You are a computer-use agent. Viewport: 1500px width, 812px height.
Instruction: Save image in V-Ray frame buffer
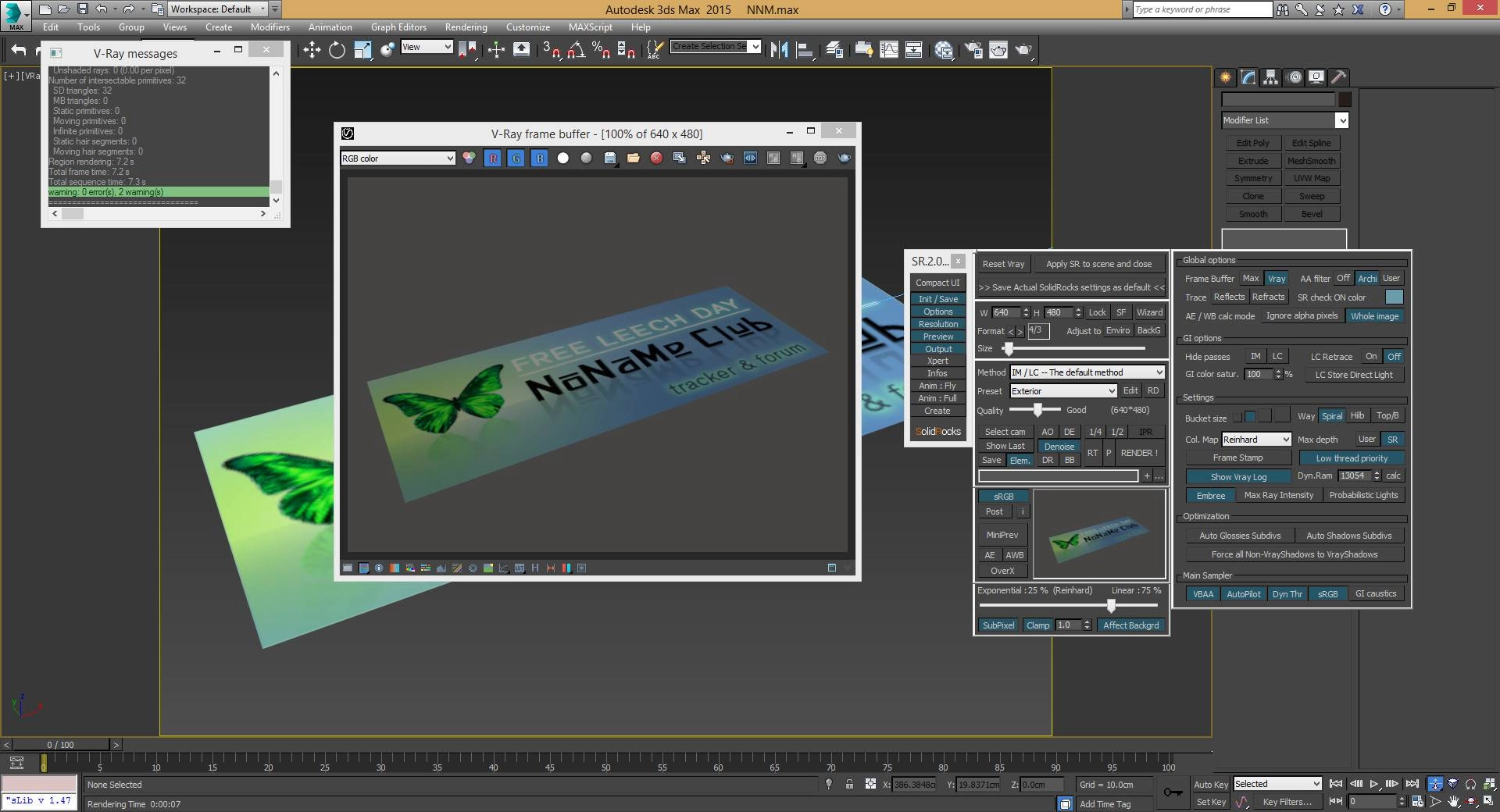[610, 158]
